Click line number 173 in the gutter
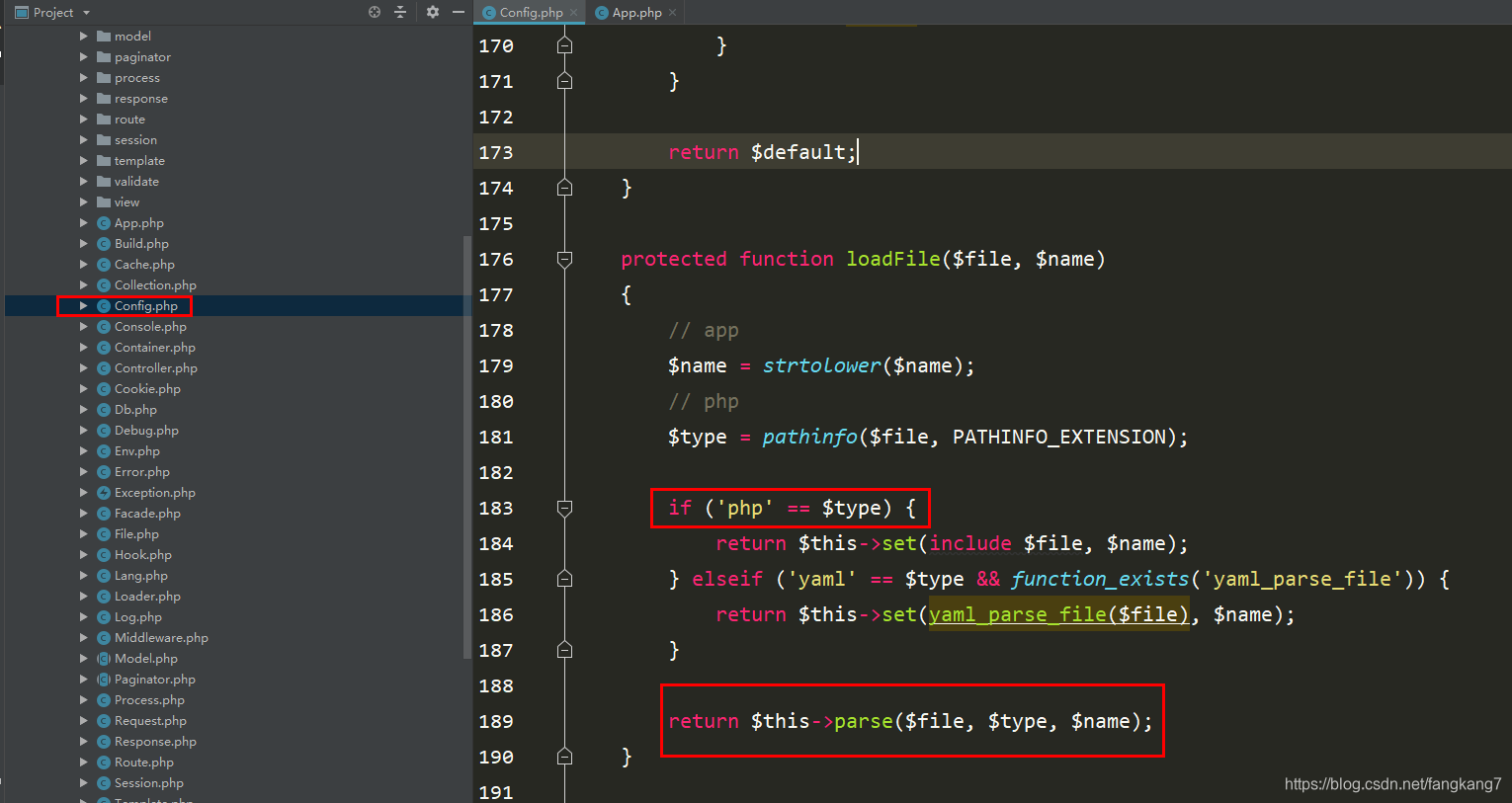The image size is (1512, 803). pos(496,153)
